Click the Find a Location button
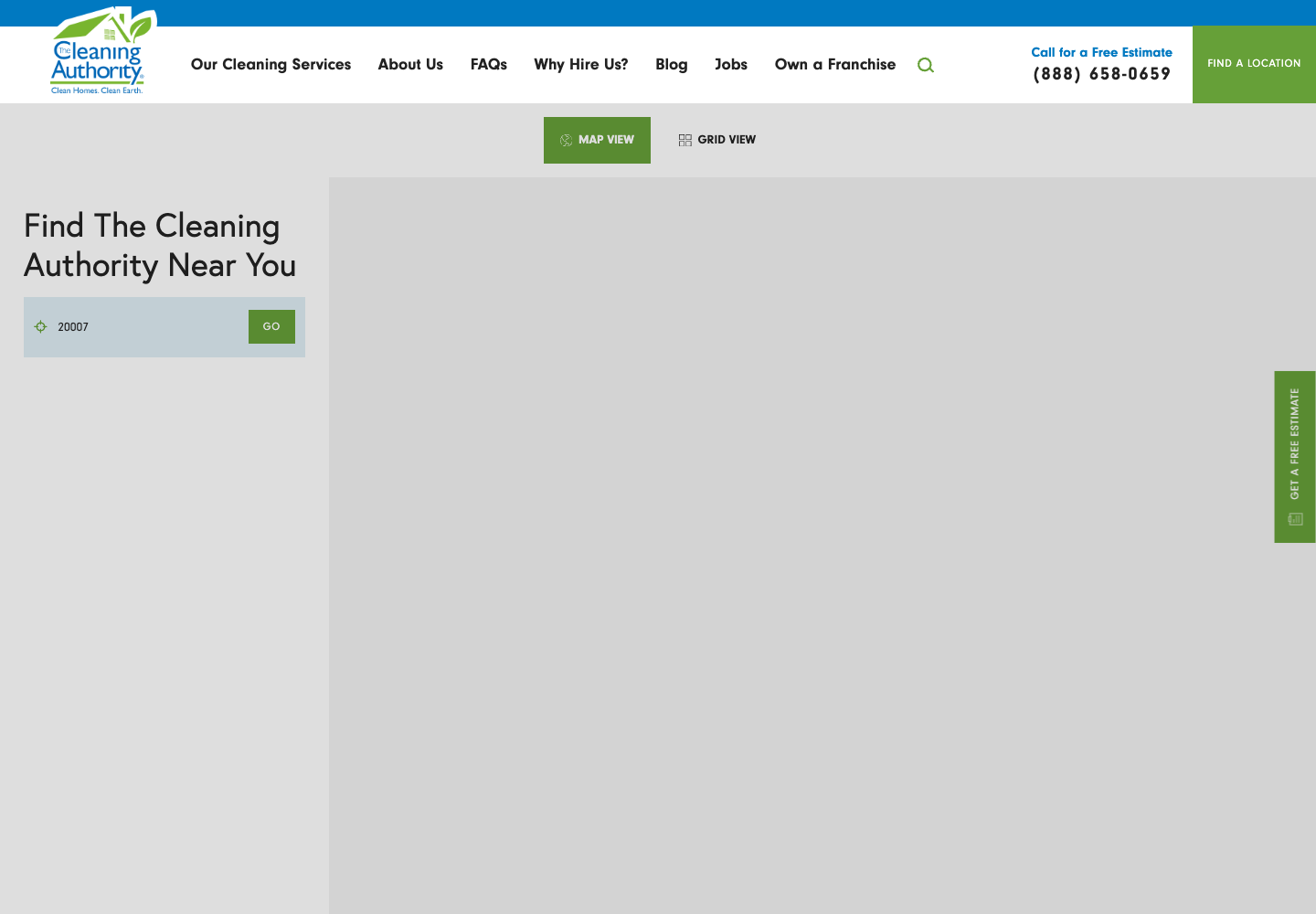The width and height of the screenshot is (1316, 914). [x=1254, y=64]
